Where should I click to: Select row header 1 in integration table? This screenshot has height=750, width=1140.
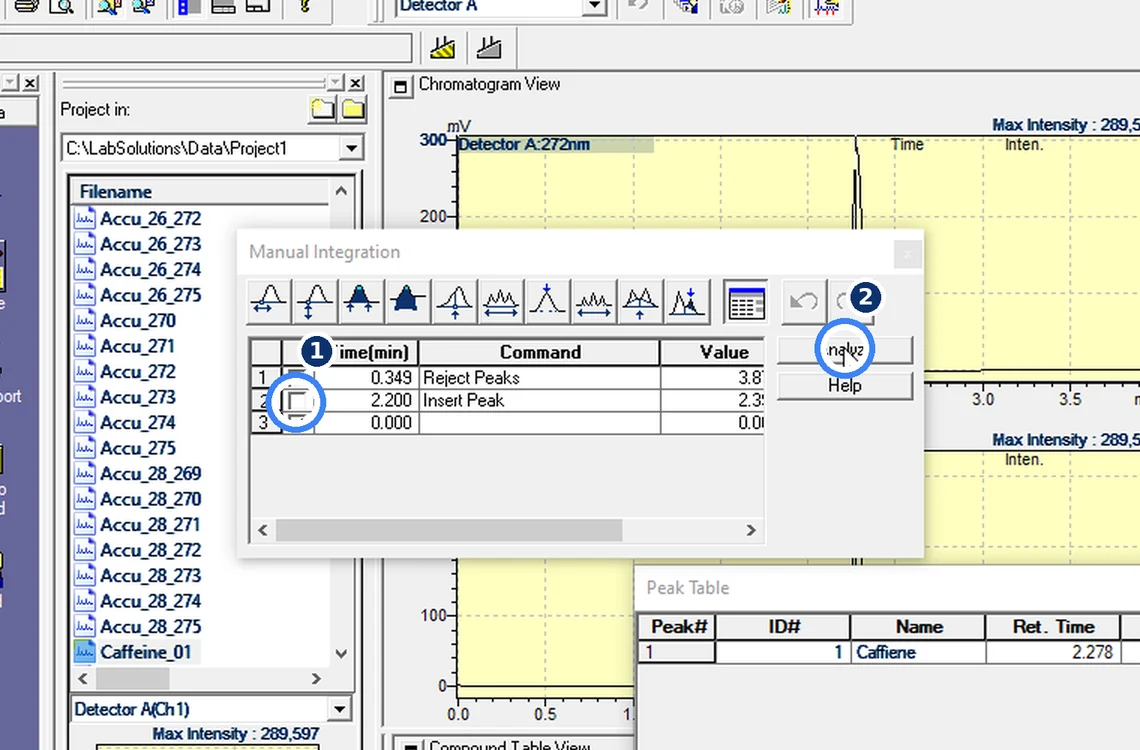tap(265, 378)
